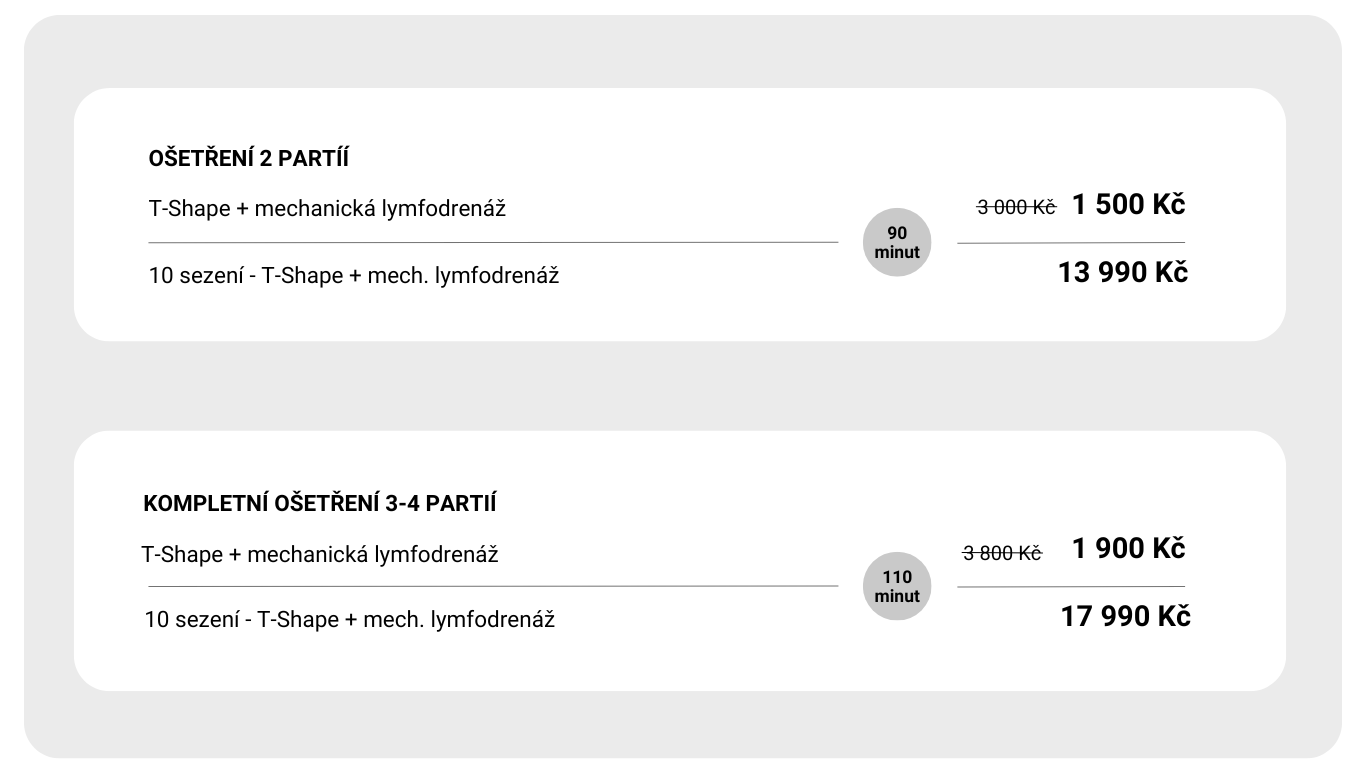Click the "90 minut" duration badge
Viewport: 1366px width, 768px height.
(x=897, y=242)
